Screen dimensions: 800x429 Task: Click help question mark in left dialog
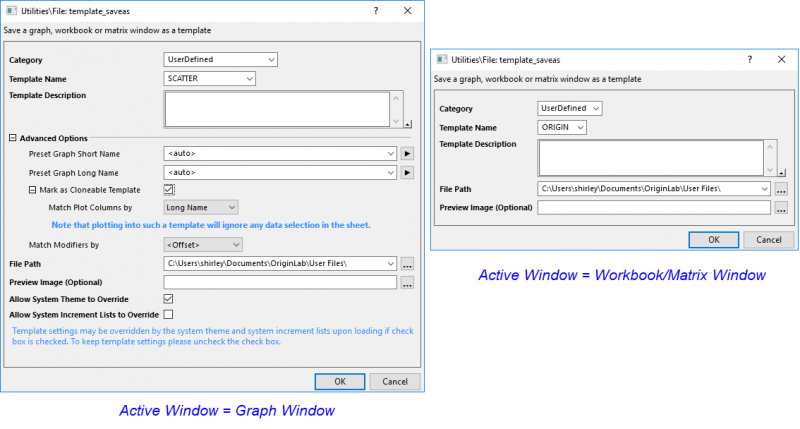click(375, 9)
